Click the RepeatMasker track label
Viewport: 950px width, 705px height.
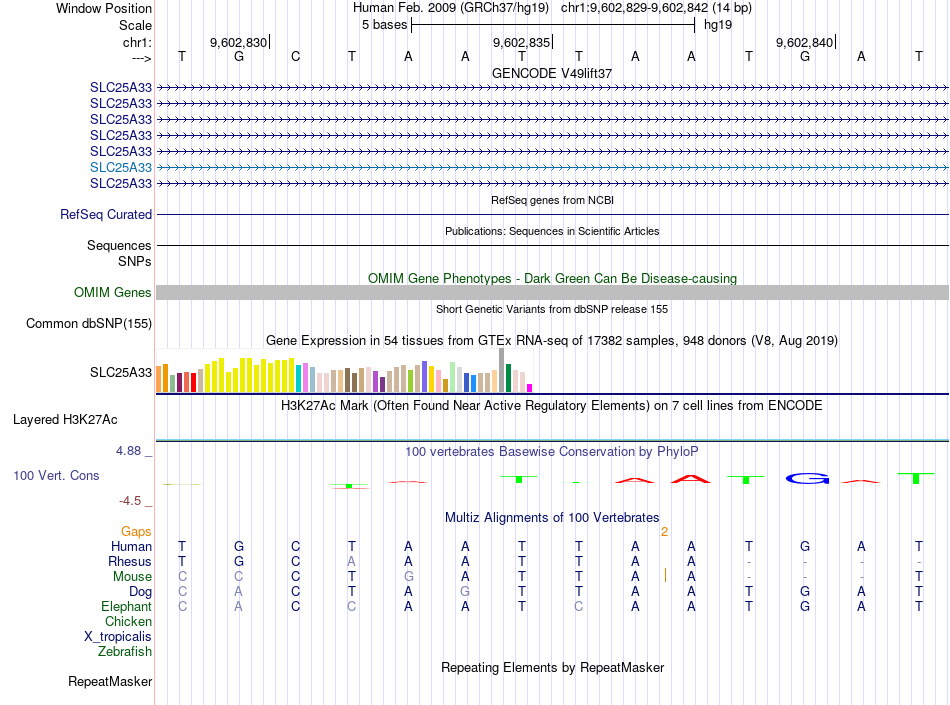(x=110, y=682)
